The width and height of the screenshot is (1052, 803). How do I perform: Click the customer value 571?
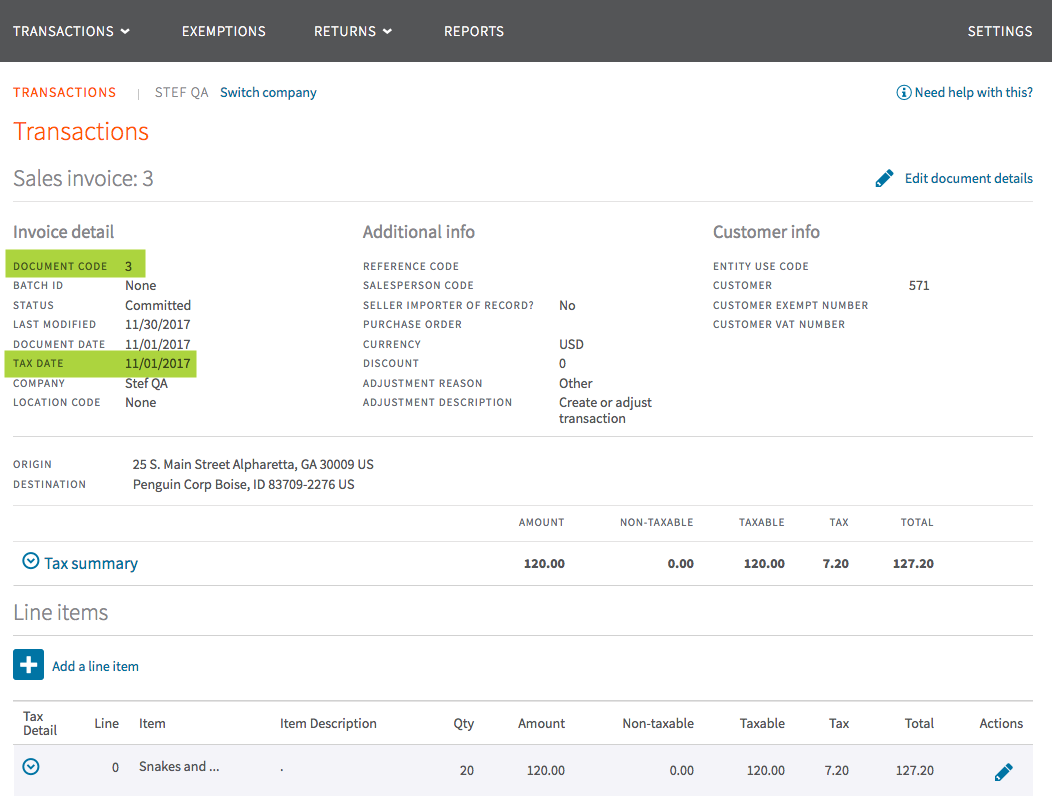[x=919, y=286]
